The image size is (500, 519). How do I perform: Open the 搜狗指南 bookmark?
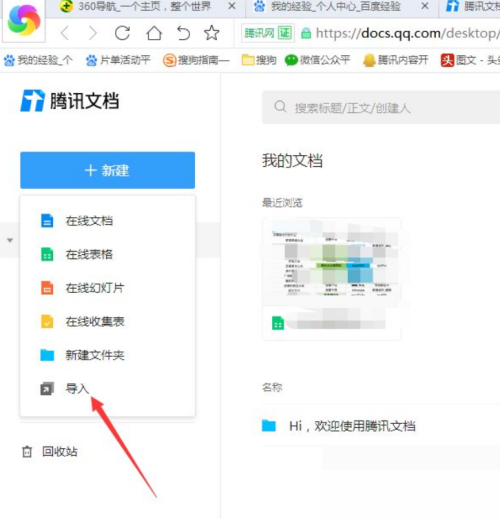coord(196,60)
